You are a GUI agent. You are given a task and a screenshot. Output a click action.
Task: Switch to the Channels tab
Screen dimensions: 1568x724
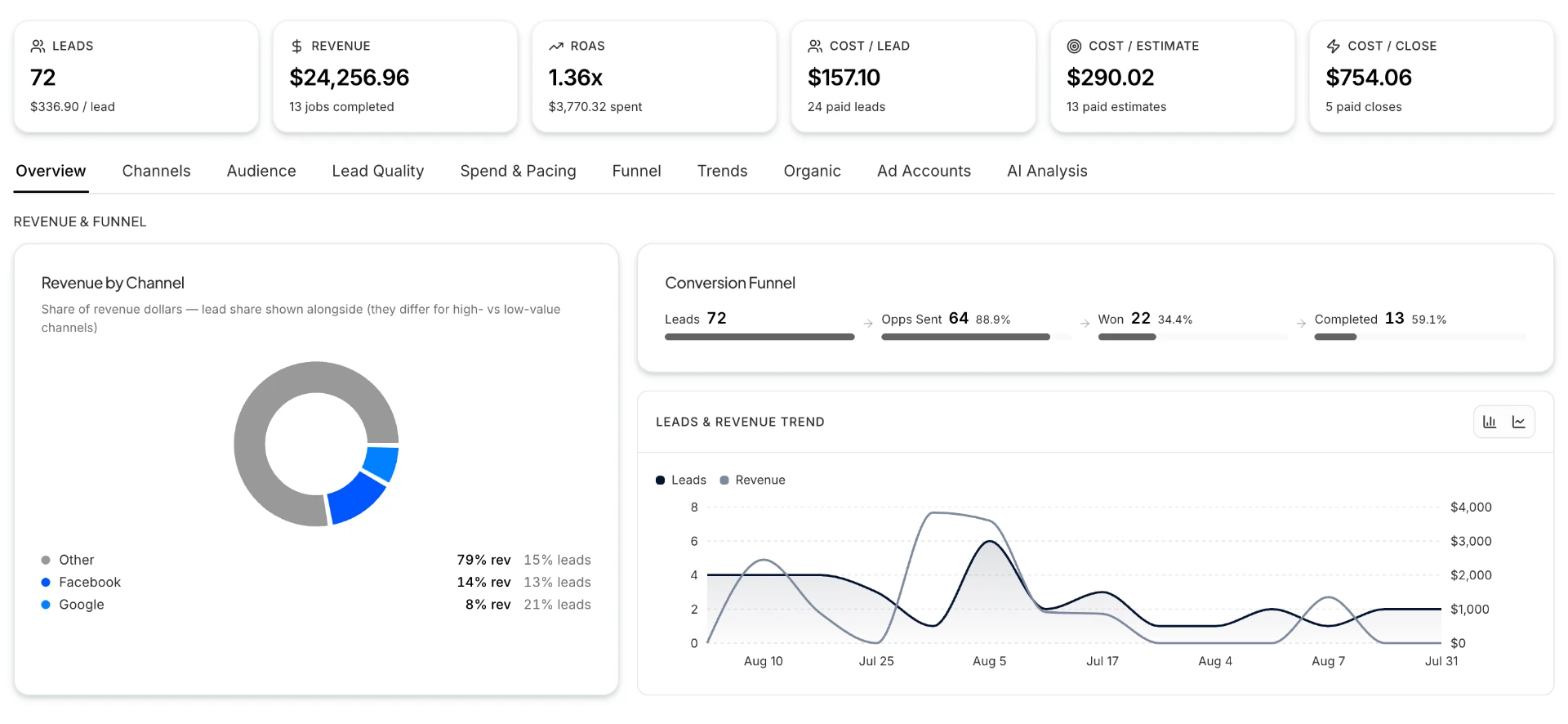click(156, 171)
